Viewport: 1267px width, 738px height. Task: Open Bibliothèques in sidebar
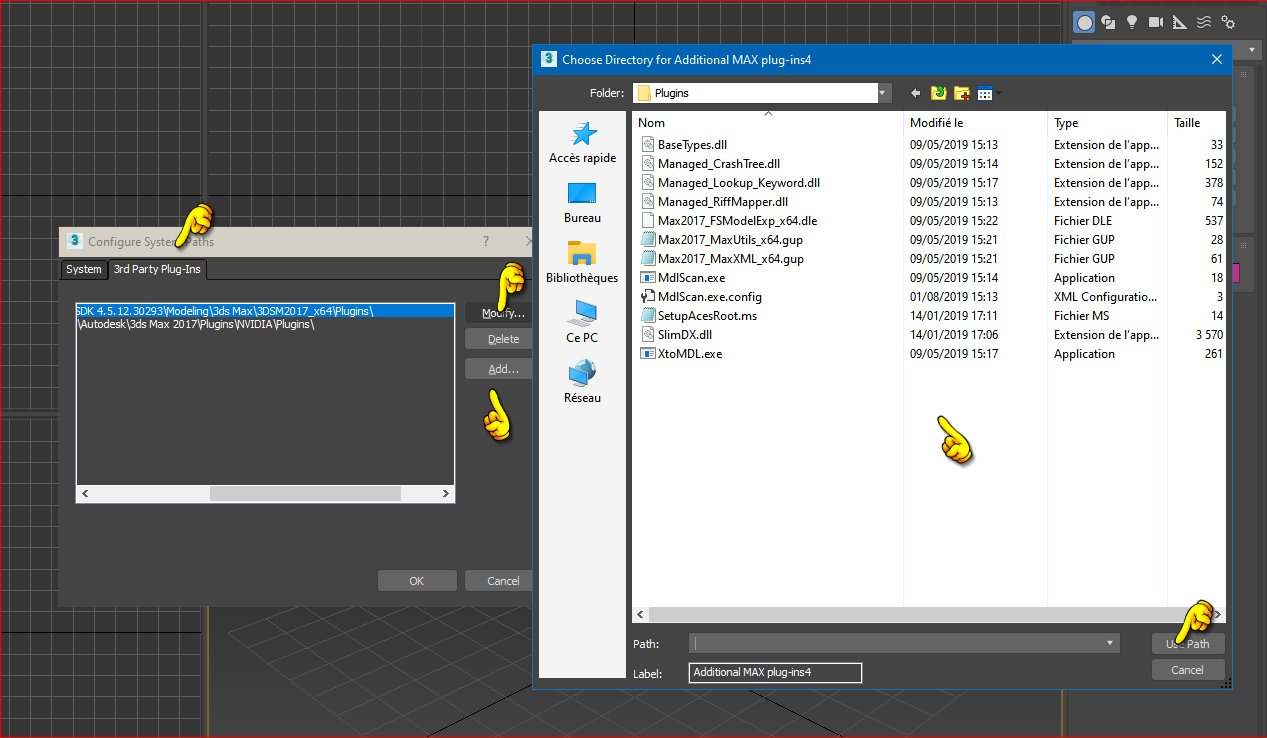582,263
